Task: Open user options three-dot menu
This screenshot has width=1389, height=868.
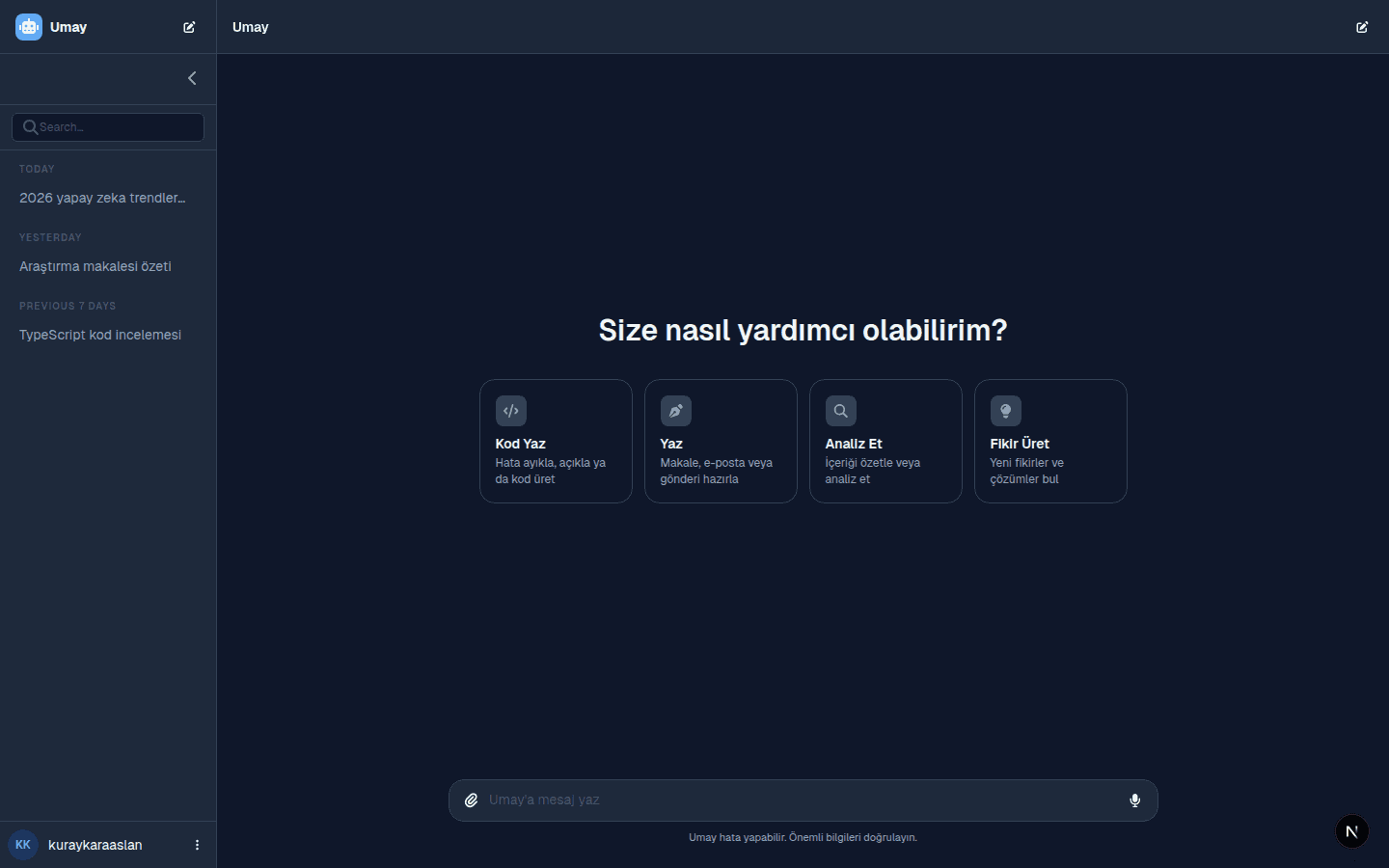Action: pos(197,845)
